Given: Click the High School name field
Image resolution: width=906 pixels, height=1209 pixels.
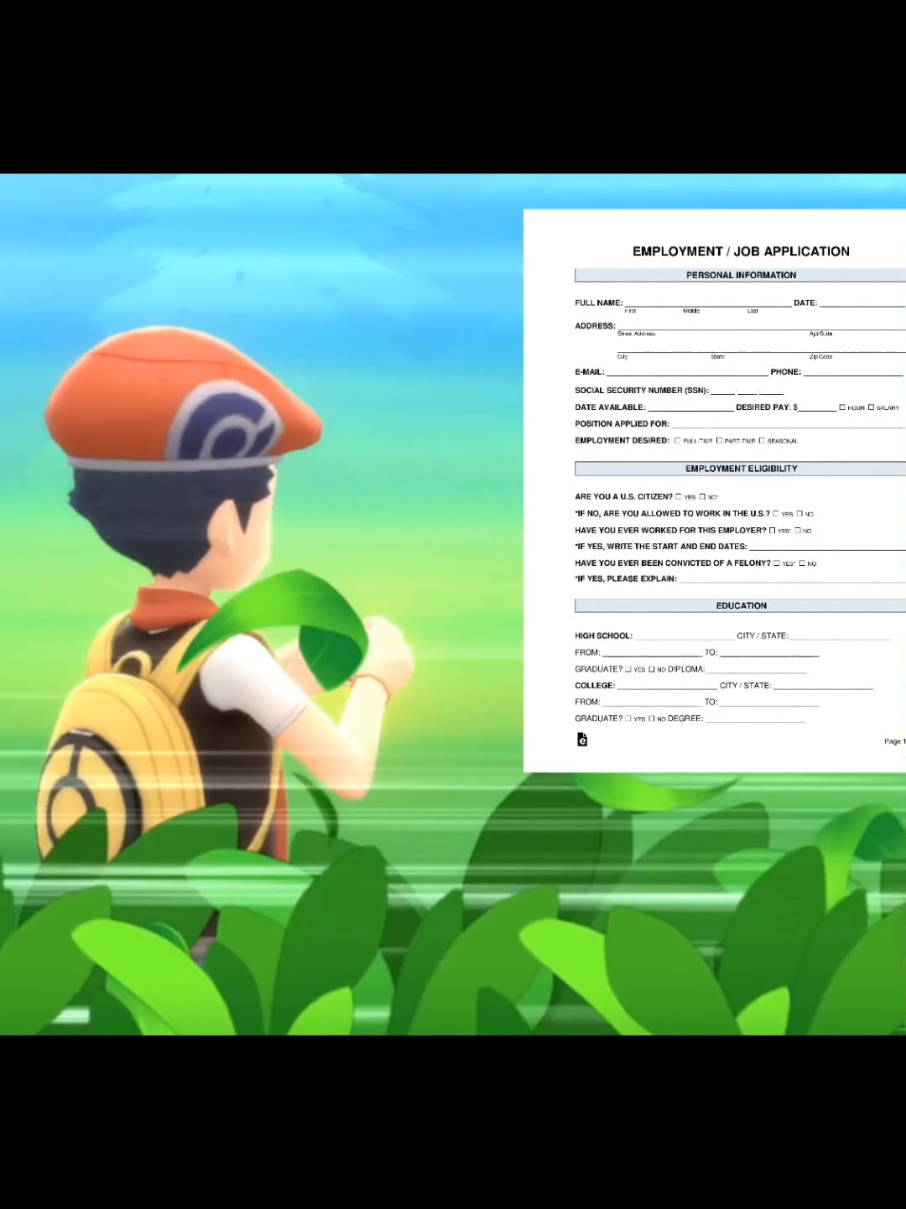Looking at the screenshot, I should point(684,636).
